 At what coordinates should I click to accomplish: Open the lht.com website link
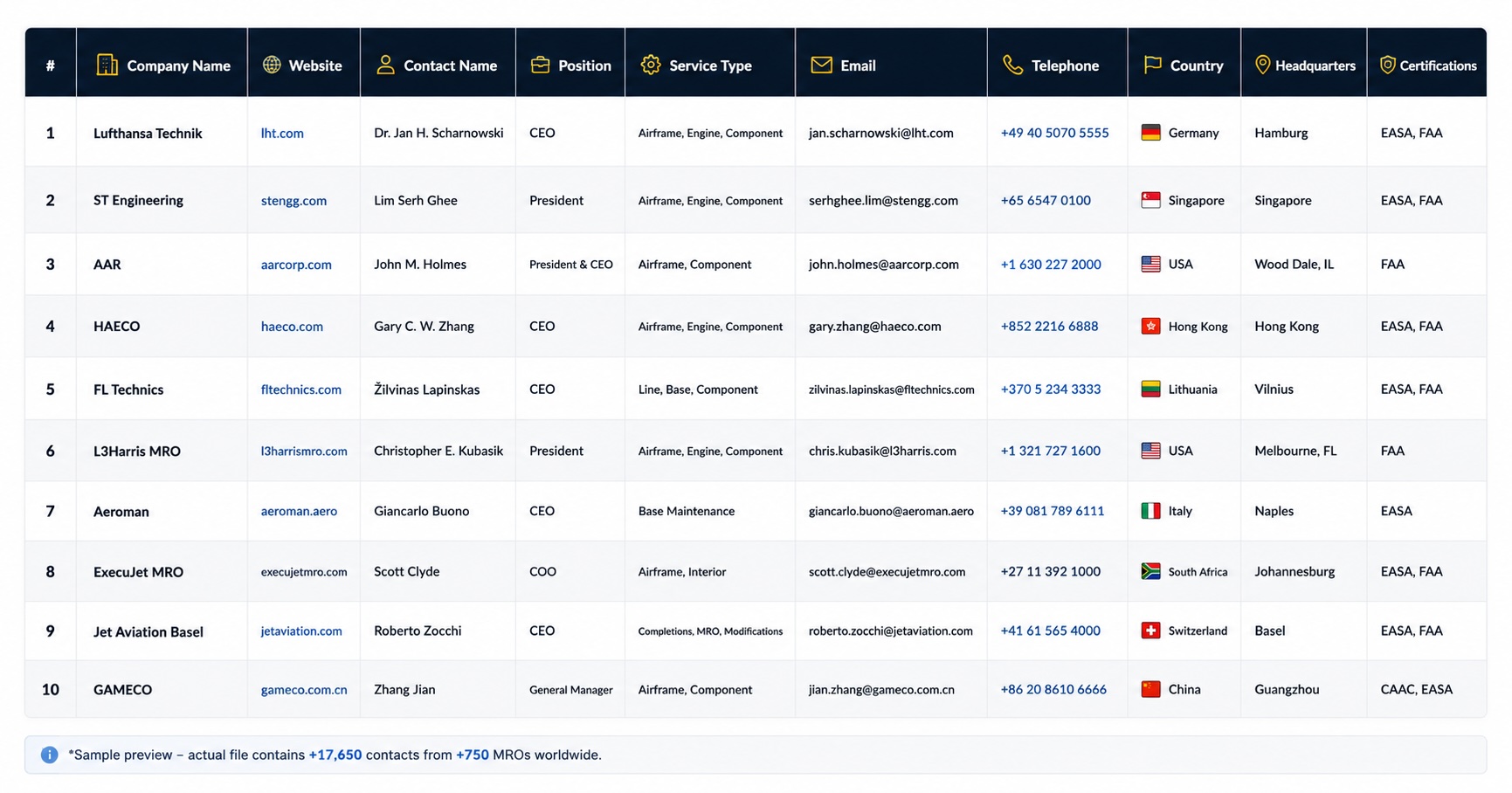[282, 133]
